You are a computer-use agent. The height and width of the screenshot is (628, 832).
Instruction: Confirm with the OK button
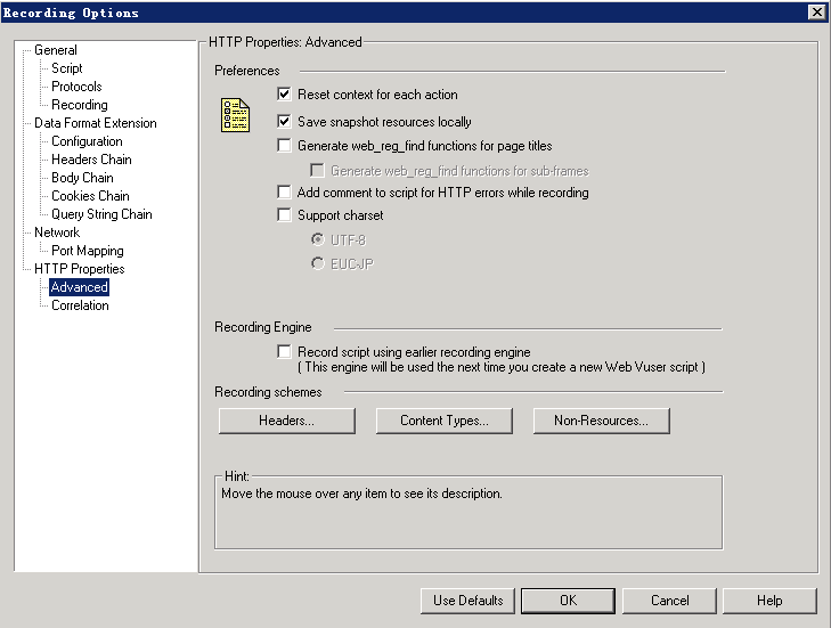tap(568, 600)
